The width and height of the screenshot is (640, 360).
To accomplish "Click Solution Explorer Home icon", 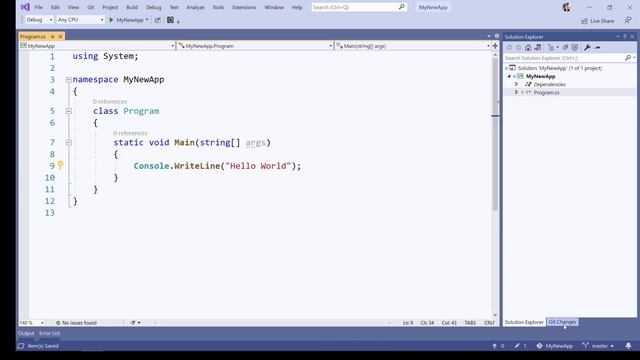I will [x=528, y=47].
